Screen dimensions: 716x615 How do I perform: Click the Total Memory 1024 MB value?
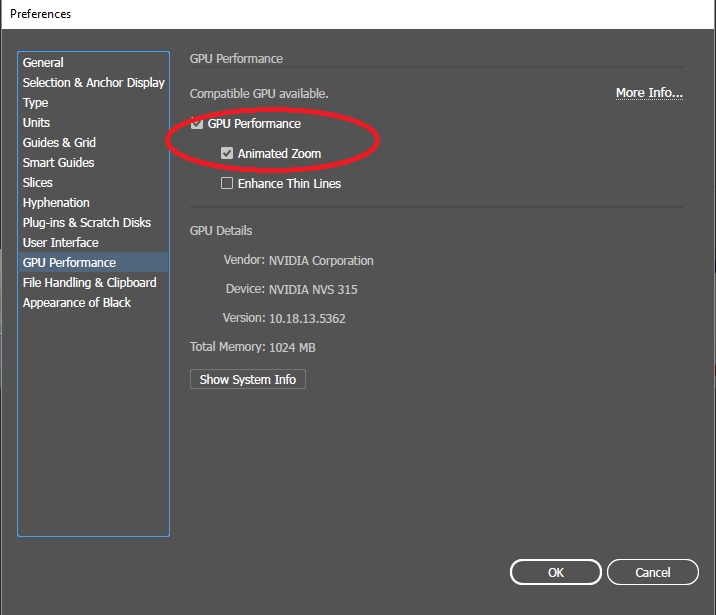(x=292, y=347)
